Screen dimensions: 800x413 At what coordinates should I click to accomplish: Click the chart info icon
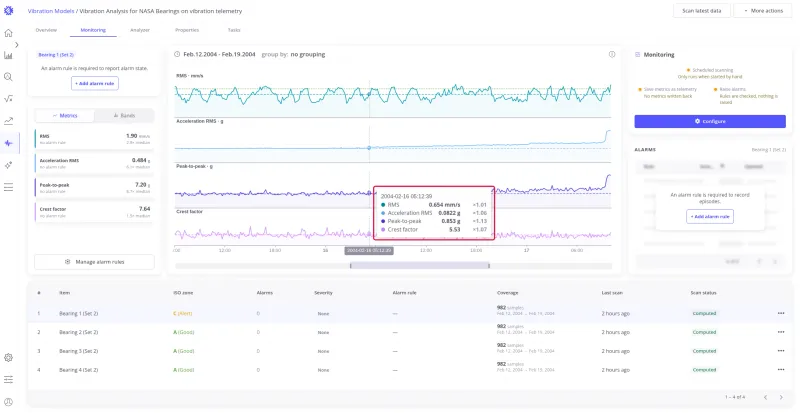(612, 54)
